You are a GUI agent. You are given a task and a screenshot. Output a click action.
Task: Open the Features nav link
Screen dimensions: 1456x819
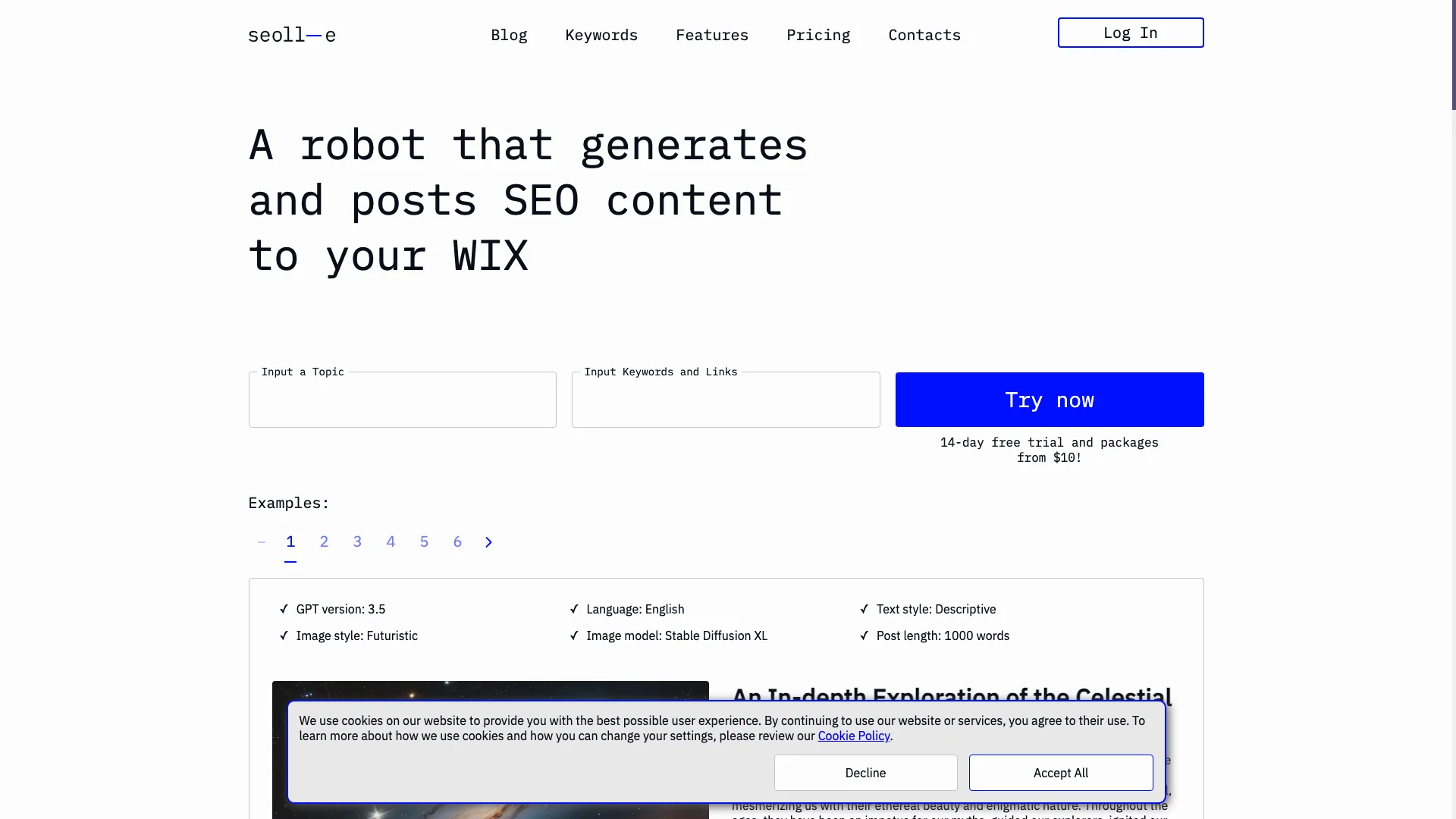coord(712,35)
